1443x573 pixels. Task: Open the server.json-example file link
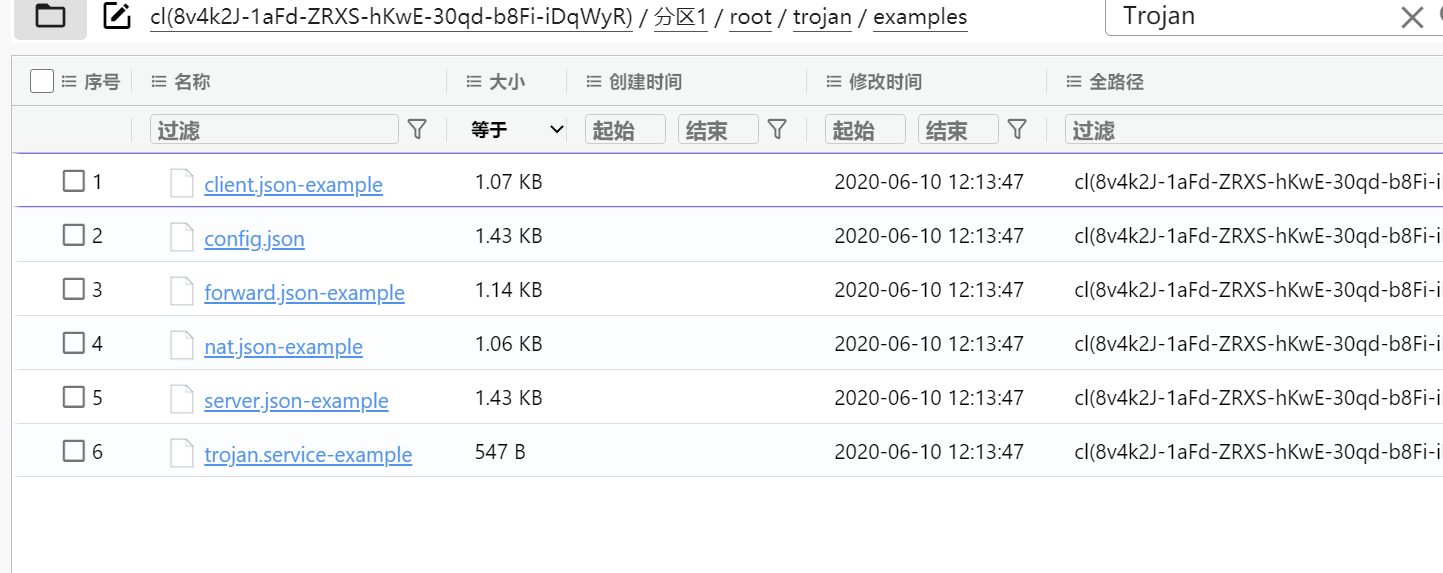click(x=296, y=401)
